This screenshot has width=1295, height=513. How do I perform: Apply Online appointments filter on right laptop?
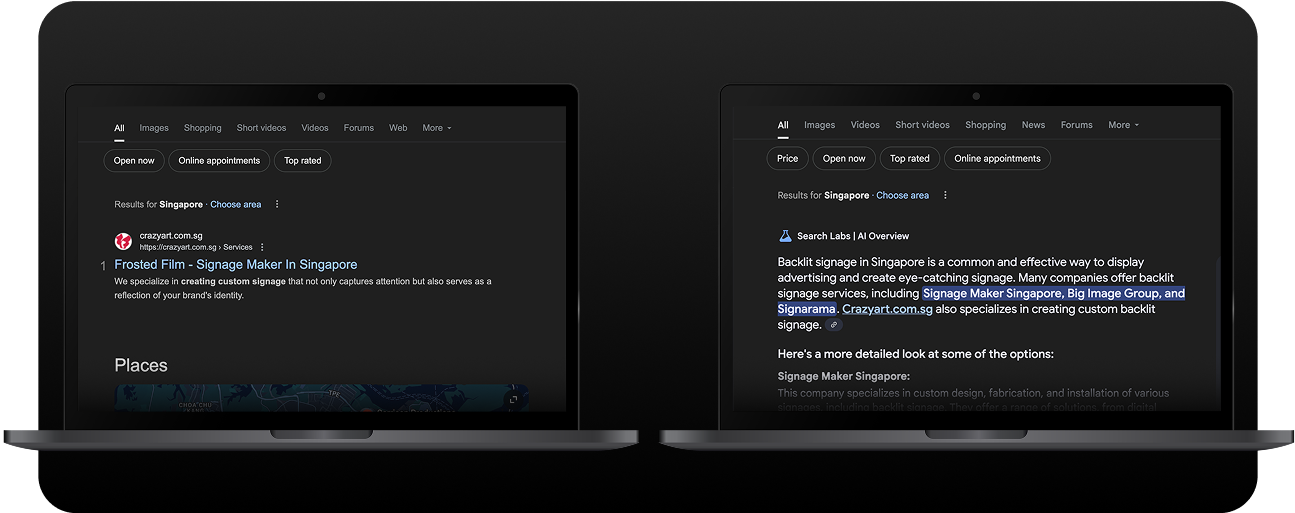point(997,158)
